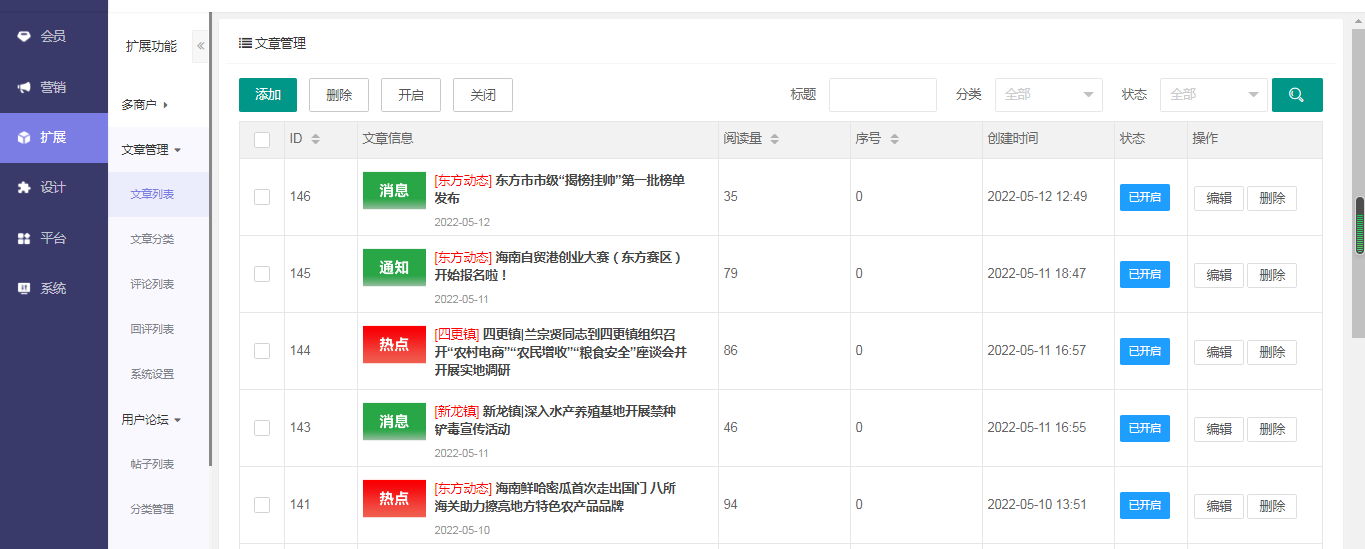Sort by 阅读量 column arrows
This screenshot has height=549, width=1365.
click(774, 139)
